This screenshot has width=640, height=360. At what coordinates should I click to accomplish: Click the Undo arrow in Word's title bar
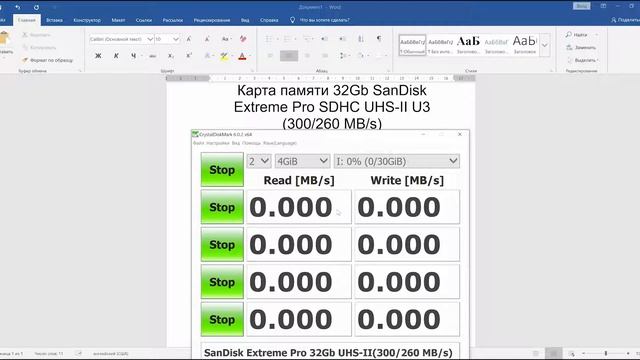(18, 7)
